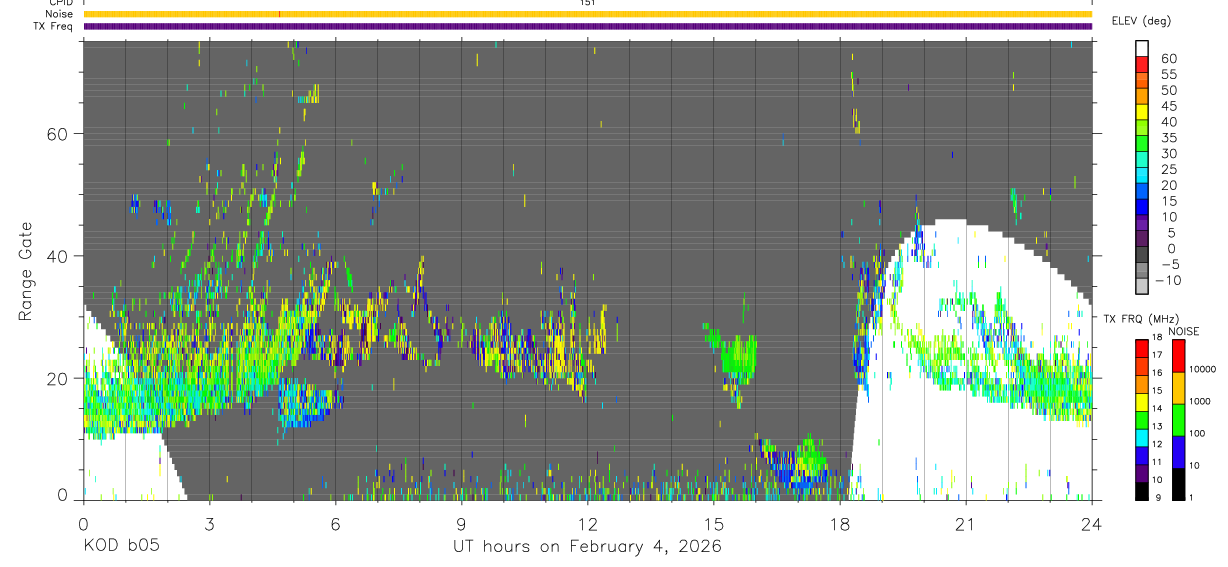Click the "55" label on the ELEV scale
Image resolution: width=1228 pixels, height=567 pixels.
click(1169, 74)
